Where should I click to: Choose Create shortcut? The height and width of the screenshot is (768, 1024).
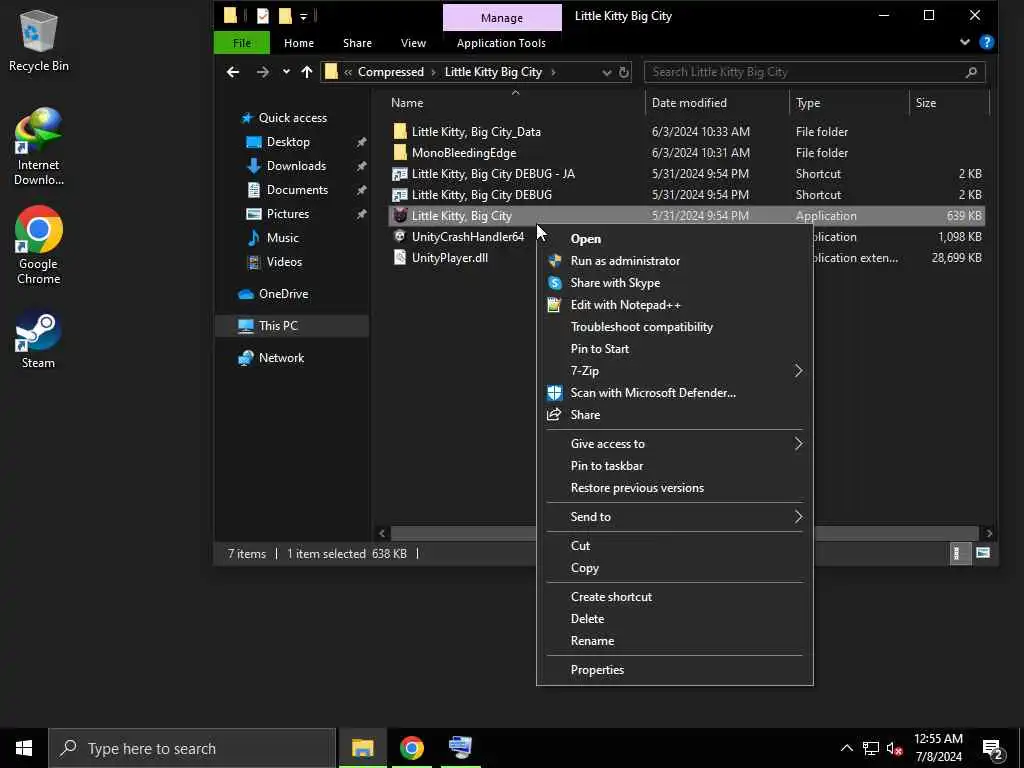(611, 596)
